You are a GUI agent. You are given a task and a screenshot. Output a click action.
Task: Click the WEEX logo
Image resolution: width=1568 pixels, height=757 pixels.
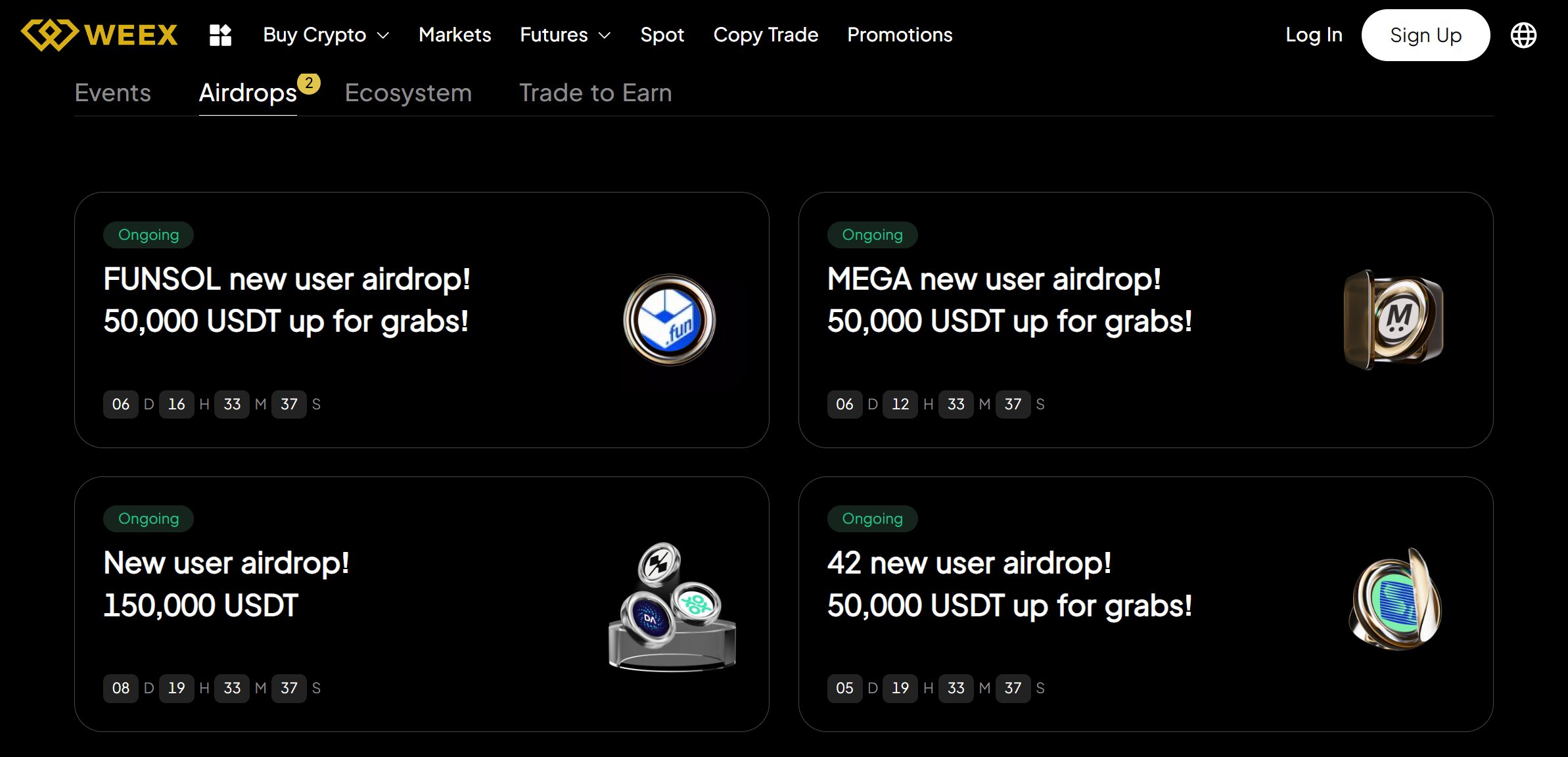pyautogui.click(x=99, y=35)
